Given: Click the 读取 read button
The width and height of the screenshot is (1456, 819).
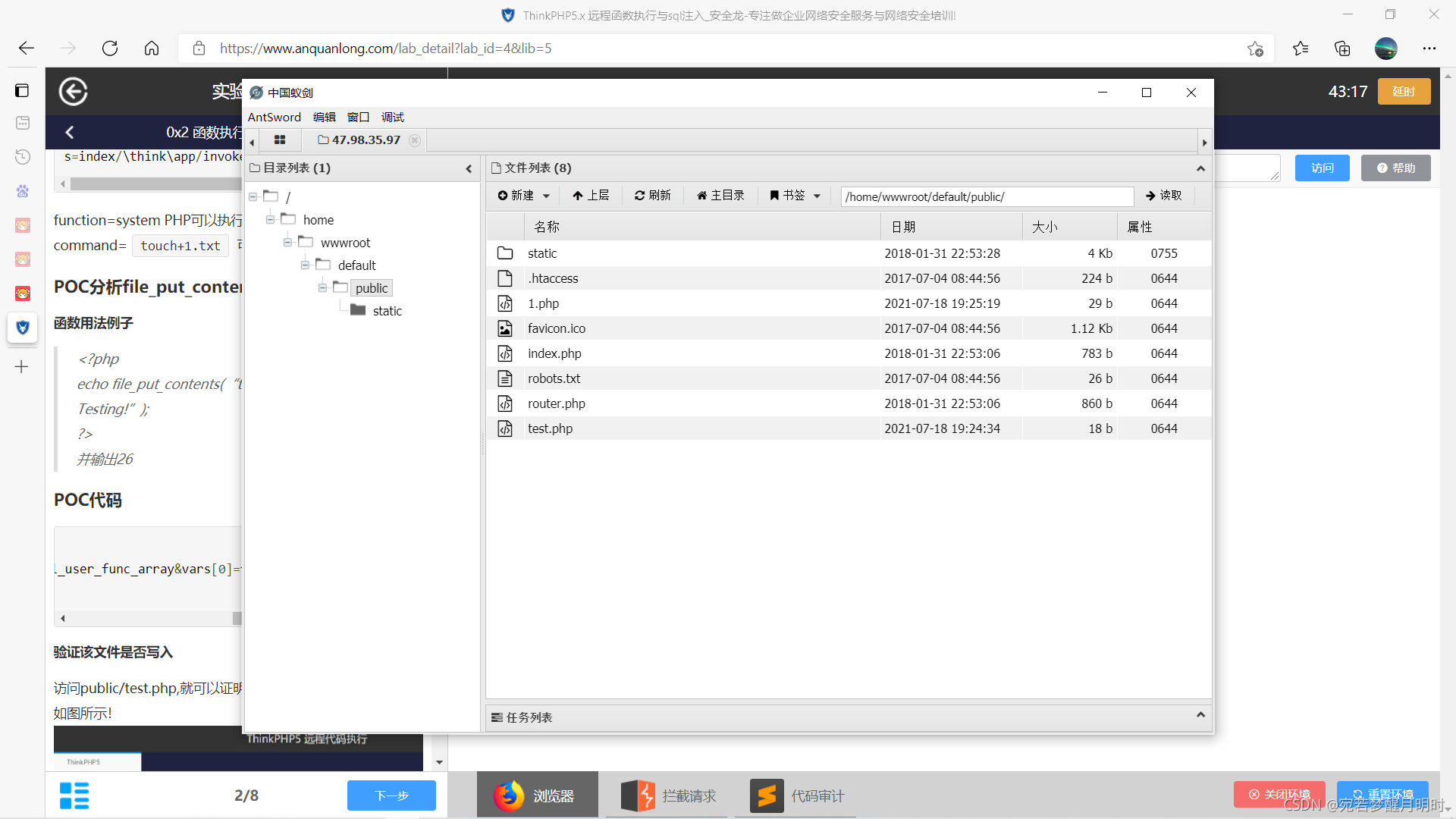Looking at the screenshot, I should pyautogui.click(x=1164, y=196).
